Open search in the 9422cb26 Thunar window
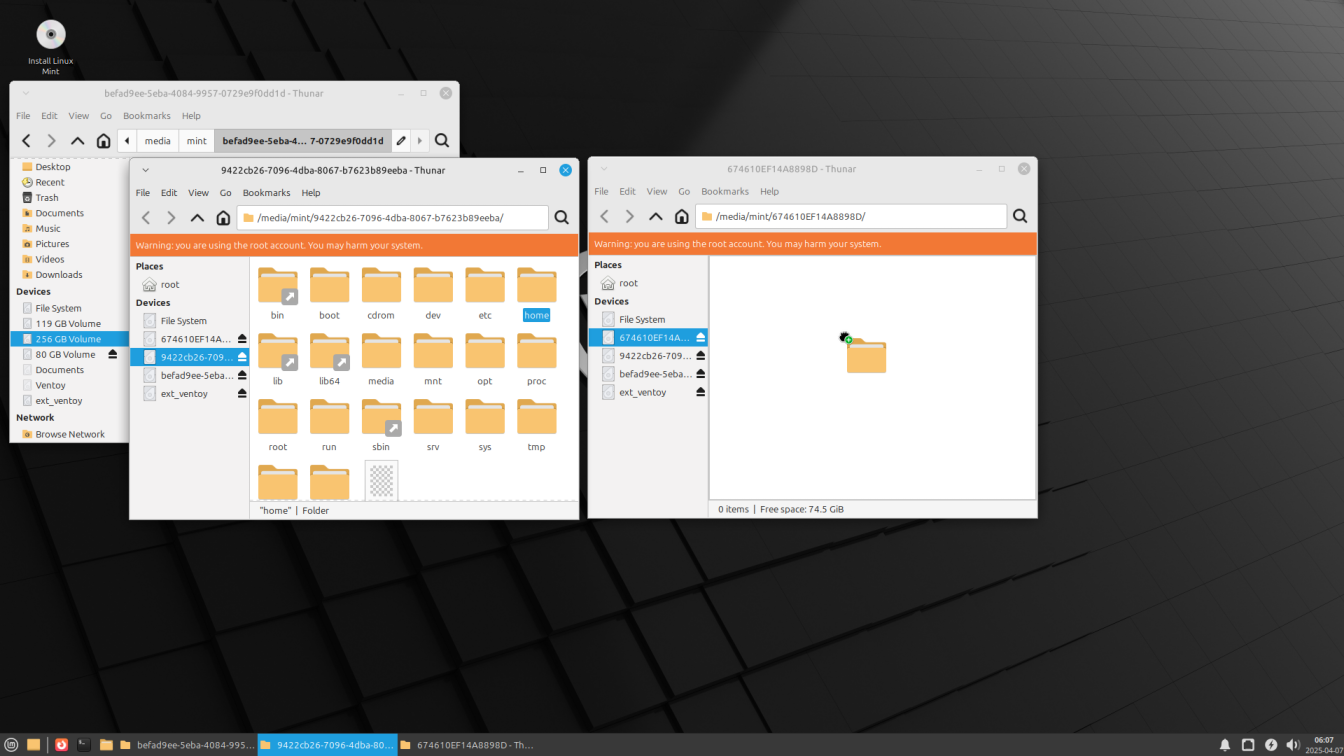Screen dimensions: 1344x756 tap(562, 217)
